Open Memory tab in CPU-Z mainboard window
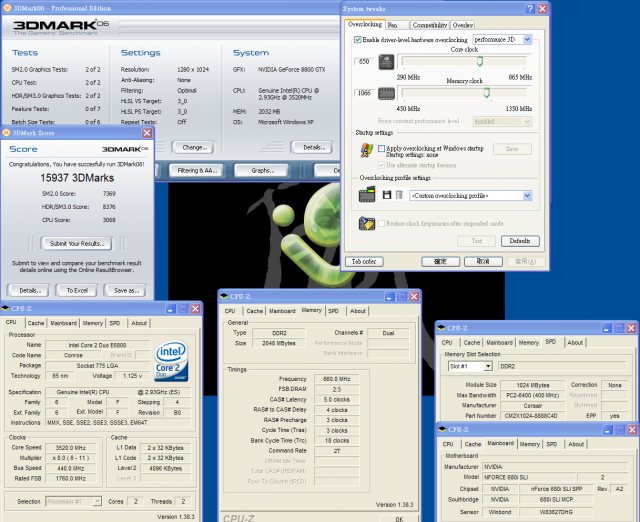This screenshot has height=522, width=640. [x=530, y=444]
